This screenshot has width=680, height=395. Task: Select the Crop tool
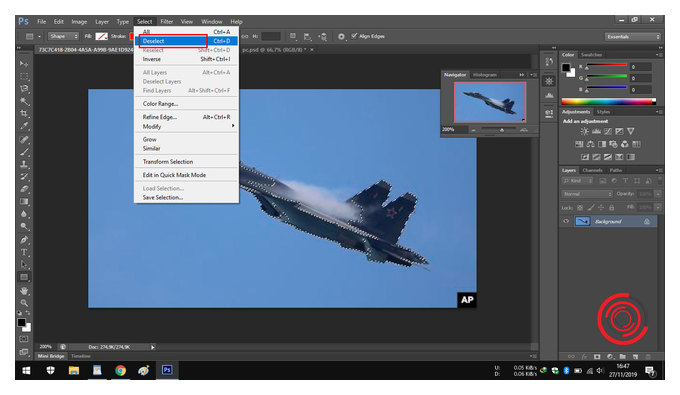(24, 114)
